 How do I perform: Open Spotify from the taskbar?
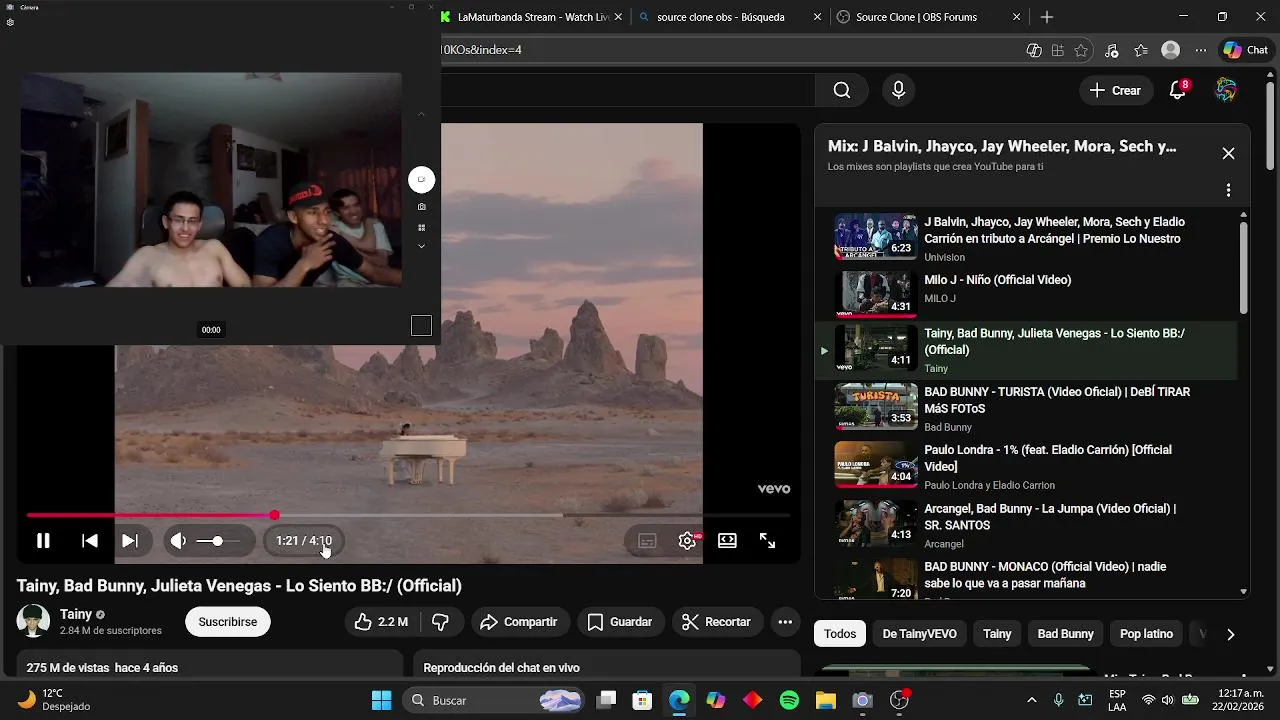pyautogui.click(x=789, y=700)
